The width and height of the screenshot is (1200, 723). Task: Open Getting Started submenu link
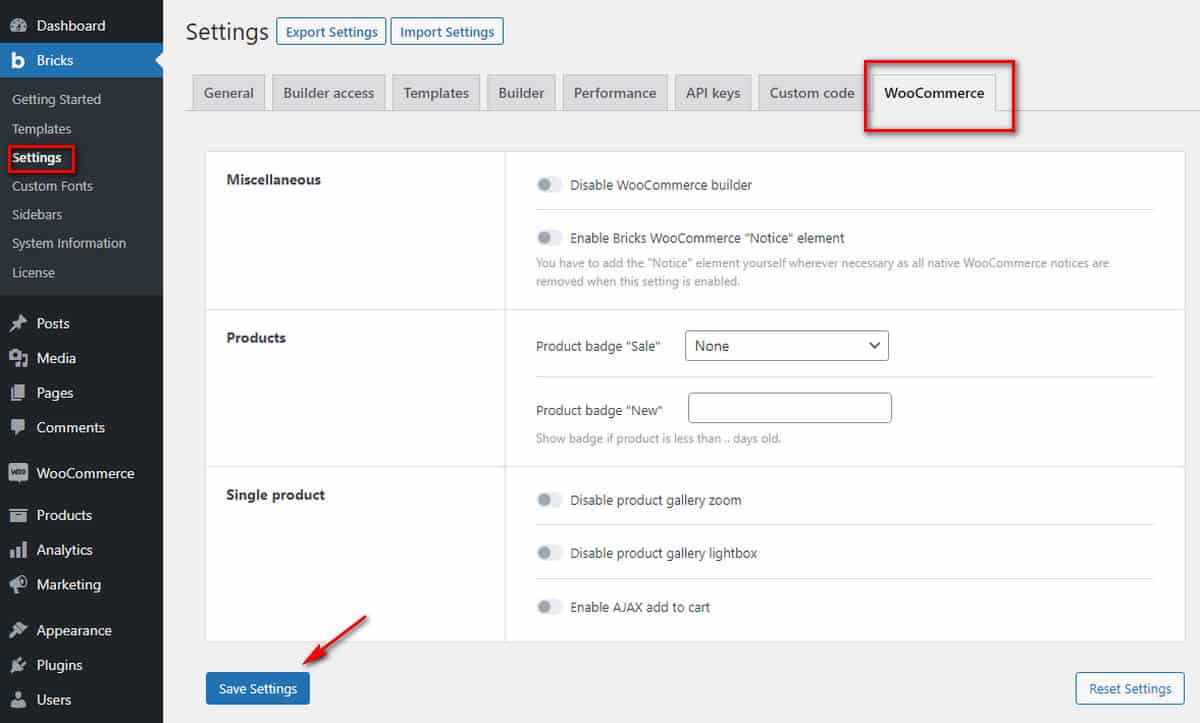pyautogui.click(x=56, y=100)
